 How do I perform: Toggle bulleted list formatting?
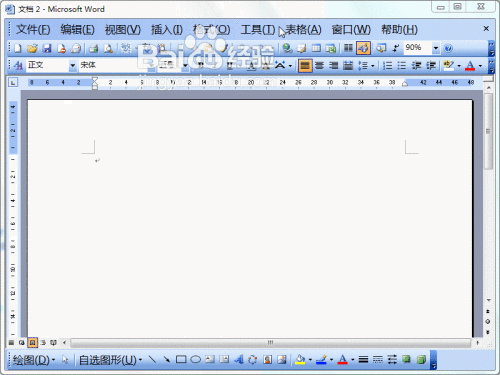coord(402,65)
